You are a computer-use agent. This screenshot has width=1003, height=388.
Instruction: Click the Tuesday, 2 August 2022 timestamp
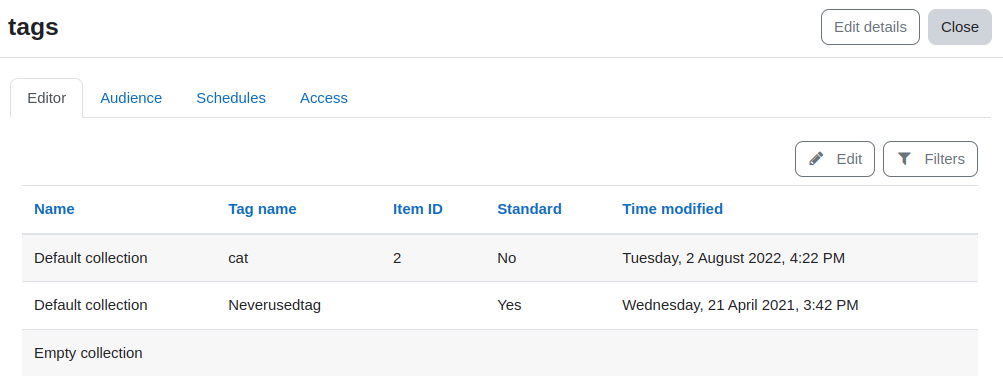734,258
